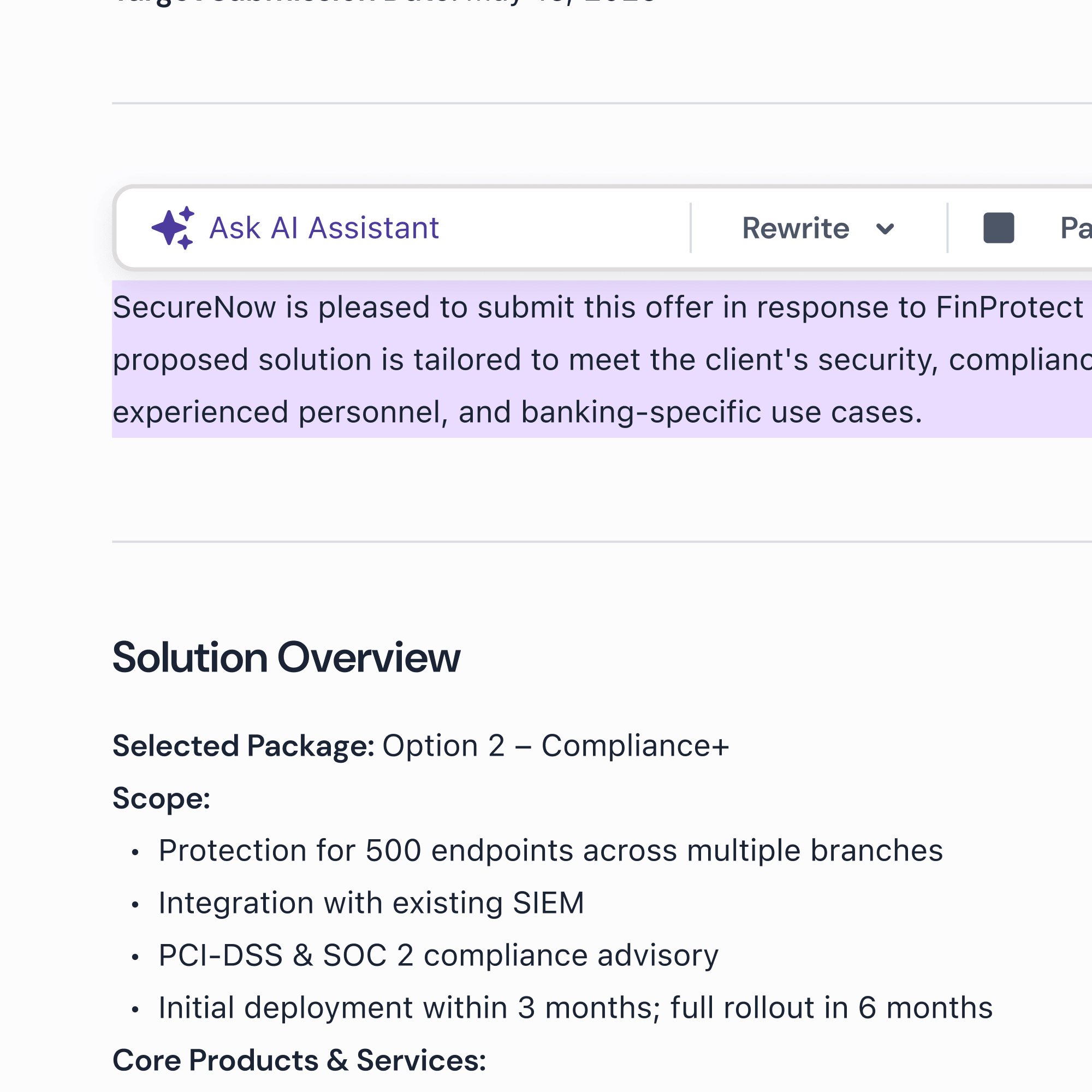This screenshot has width=1092, height=1092.
Task: Click the "Selected Package:" bold label
Action: point(244,745)
